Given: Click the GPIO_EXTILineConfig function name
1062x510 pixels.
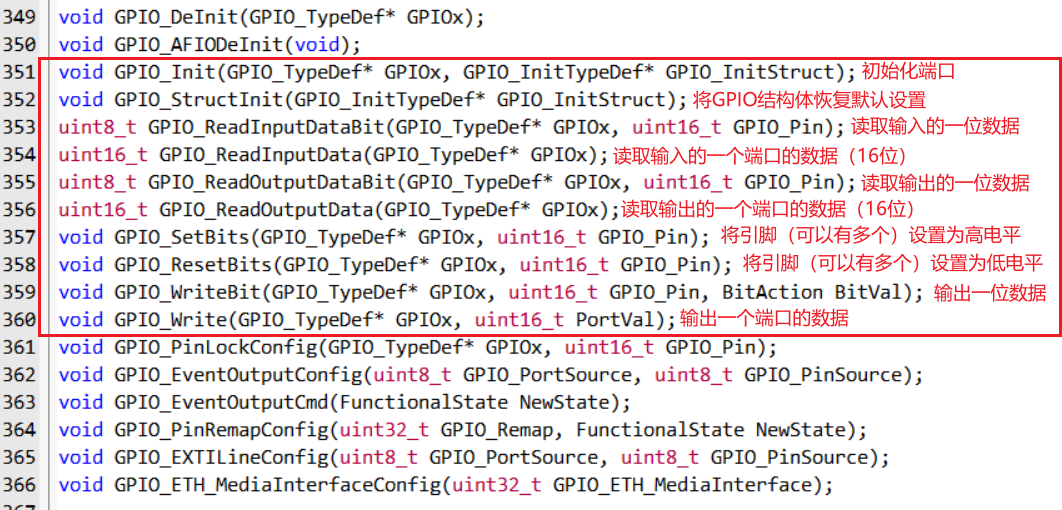Looking at the screenshot, I should tap(221, 458).
